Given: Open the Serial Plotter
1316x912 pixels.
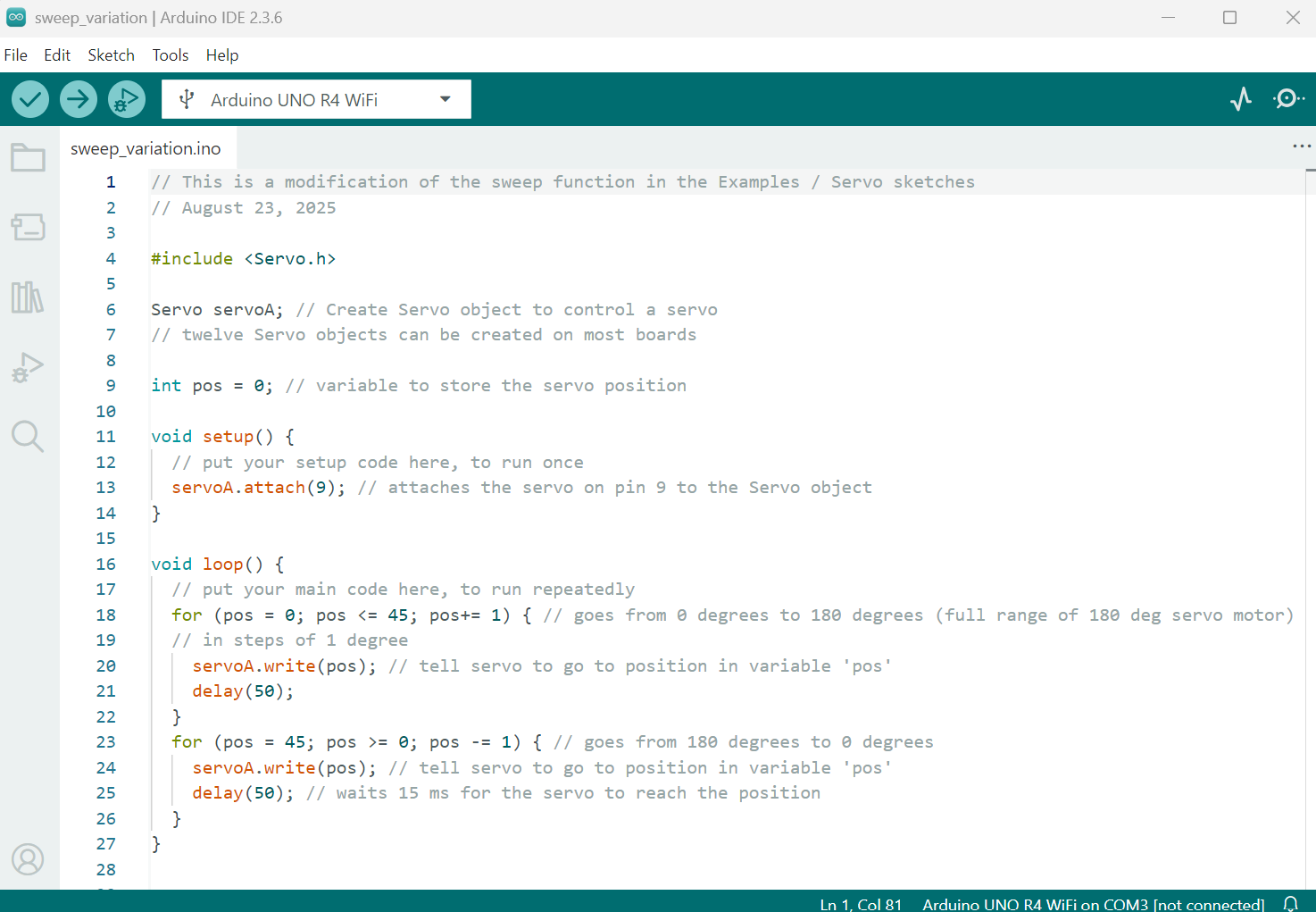Looking at the screenshot, I should pyautogui.click(x=1240, y=99).
